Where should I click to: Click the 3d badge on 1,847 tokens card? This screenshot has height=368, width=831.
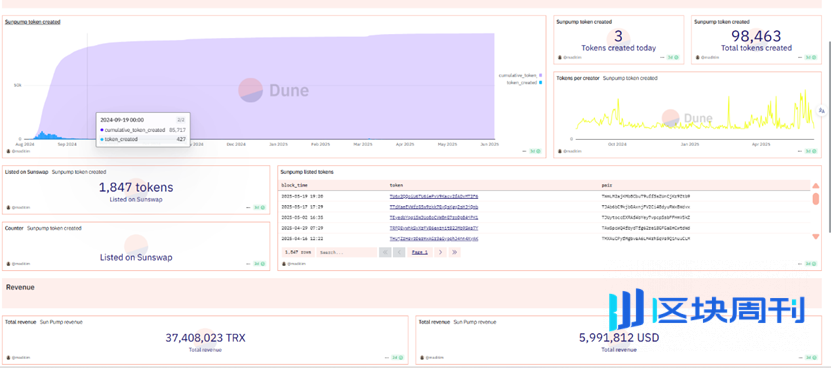tap(259, 207)
